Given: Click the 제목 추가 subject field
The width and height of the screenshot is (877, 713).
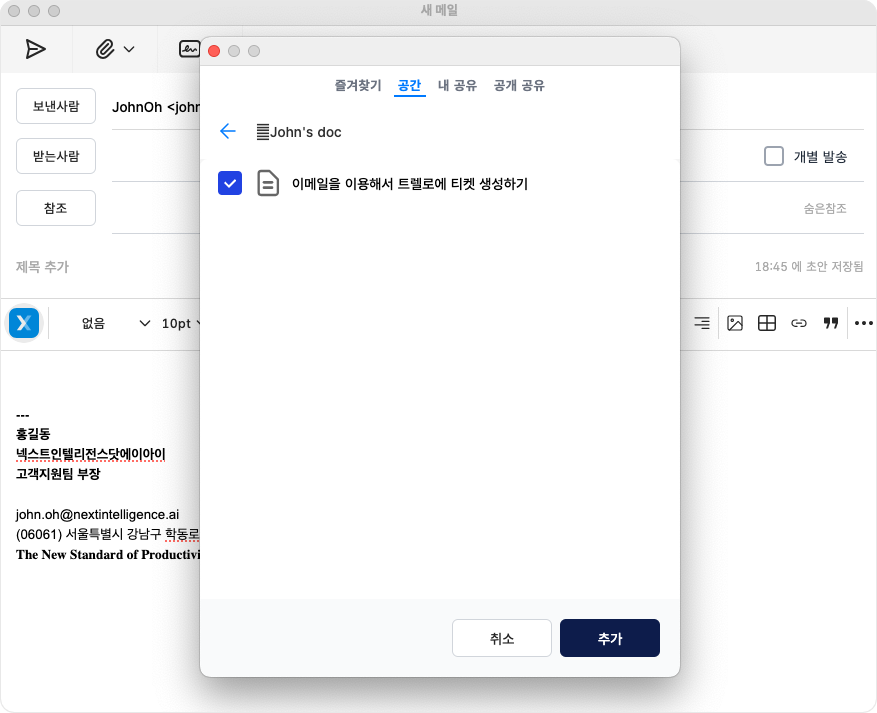Looking at the screenshot, I should (43, 267).
